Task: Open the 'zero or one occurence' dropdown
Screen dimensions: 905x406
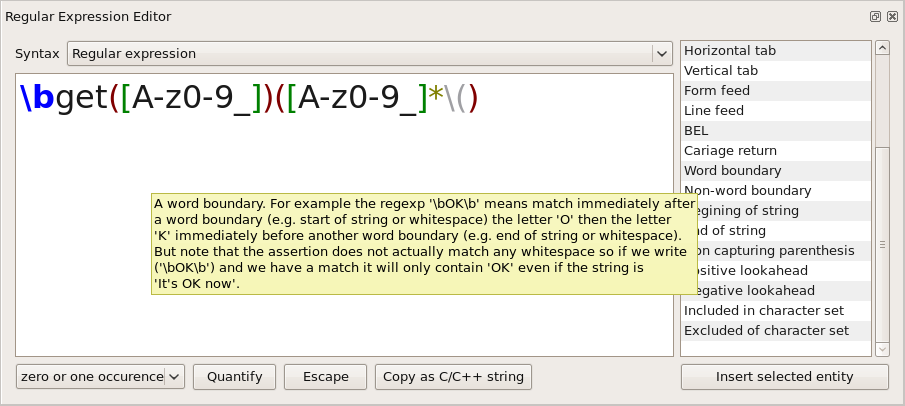Action: (x=100, y=377)
